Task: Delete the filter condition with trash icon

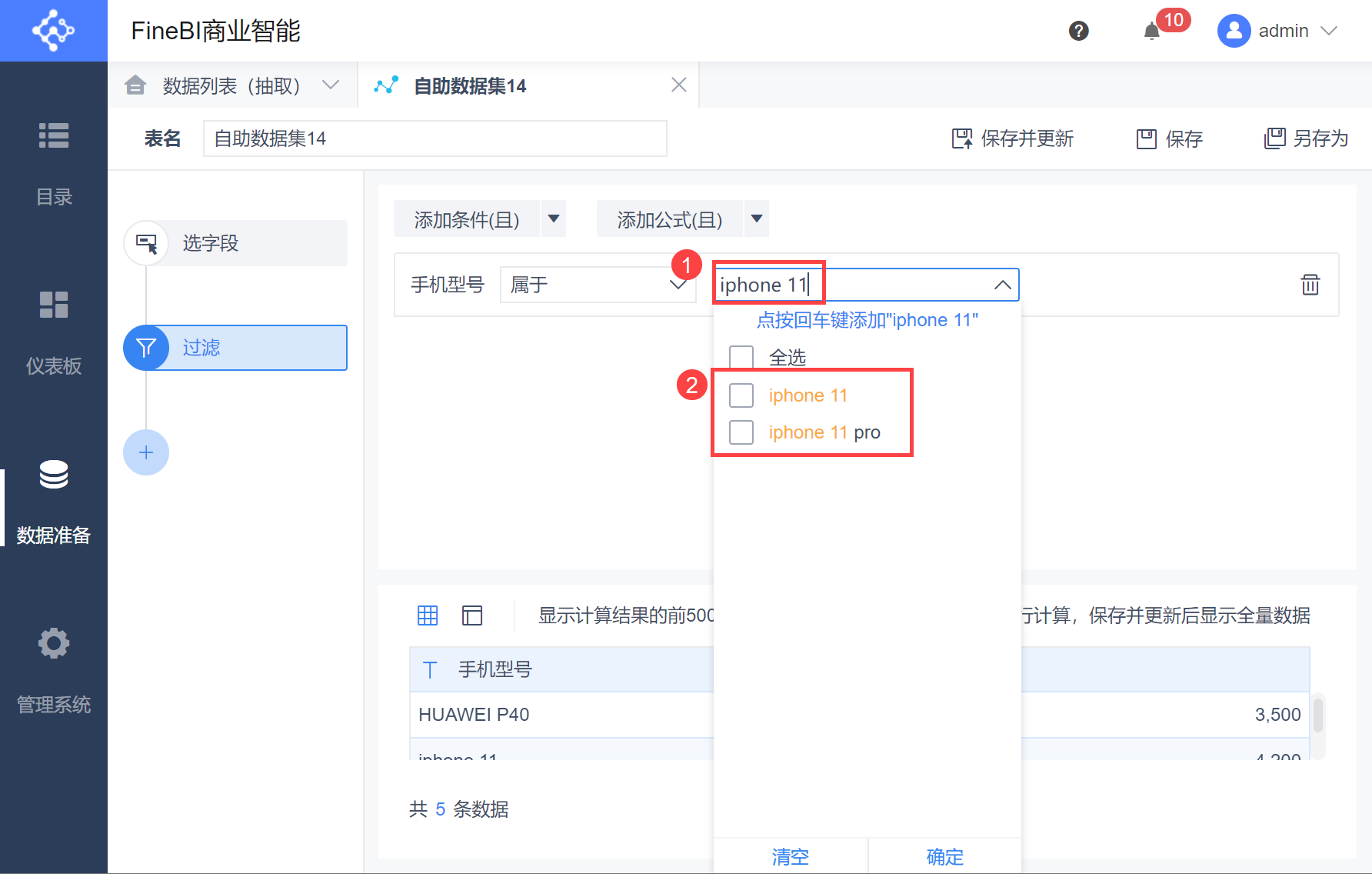Action: pyautogui.click(x=1310, y=285)
